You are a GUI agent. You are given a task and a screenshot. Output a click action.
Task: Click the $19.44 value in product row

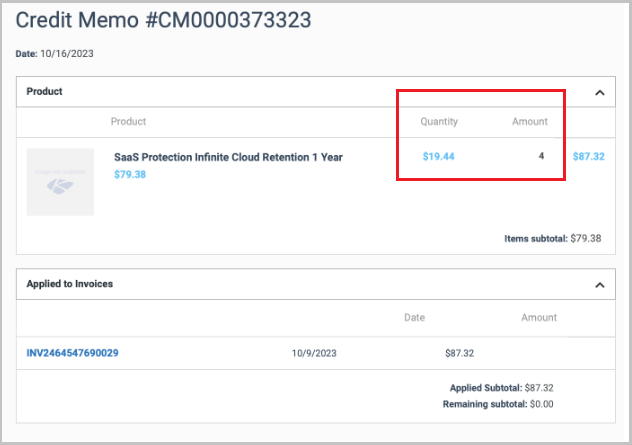pos(438,157)
